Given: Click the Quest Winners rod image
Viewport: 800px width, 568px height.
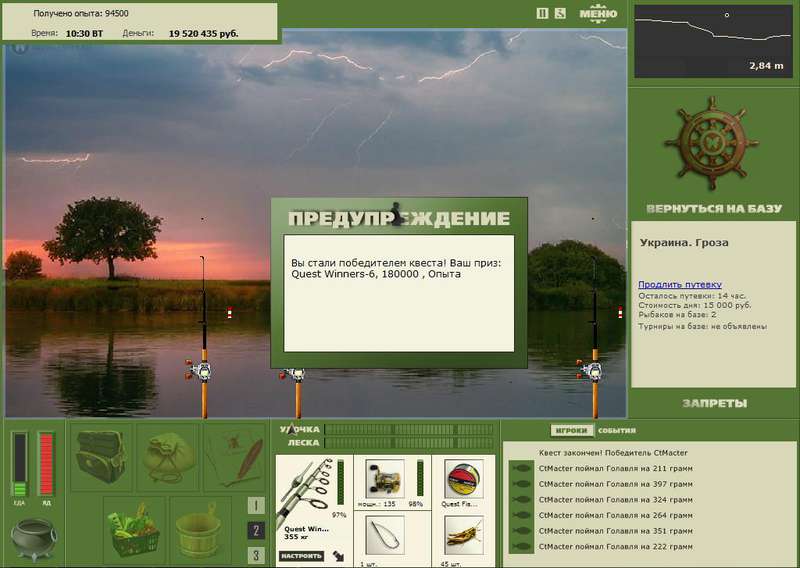Looking at the screenshot, I should (x=306, y=491).
